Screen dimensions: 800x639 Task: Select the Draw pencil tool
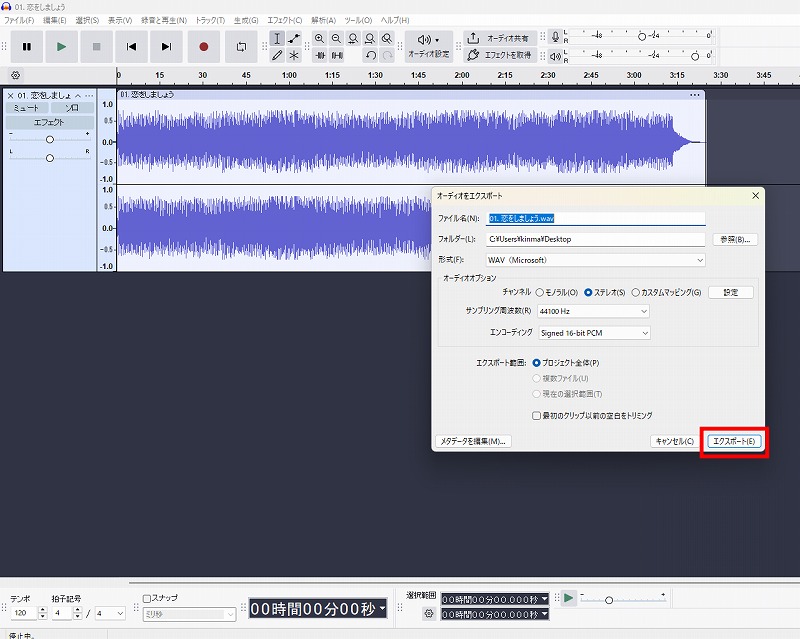(277, 55)
